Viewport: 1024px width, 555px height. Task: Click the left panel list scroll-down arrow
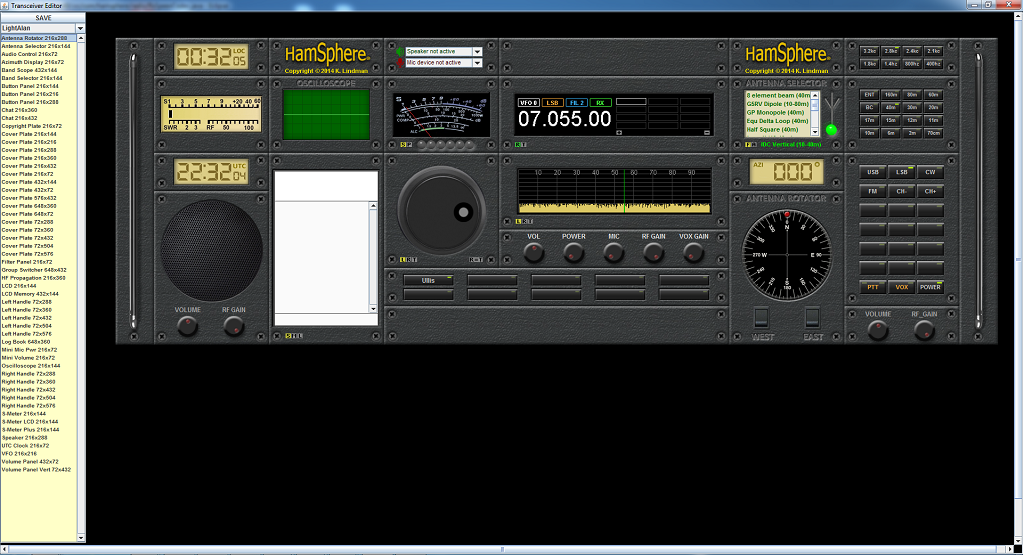81,538
